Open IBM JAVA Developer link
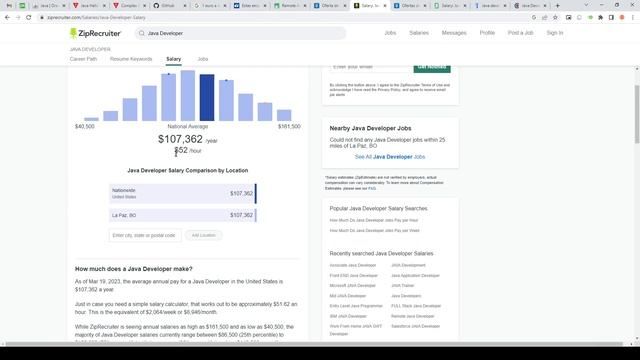This screenshot has height=360, width=640. click(x=348, y=316)
